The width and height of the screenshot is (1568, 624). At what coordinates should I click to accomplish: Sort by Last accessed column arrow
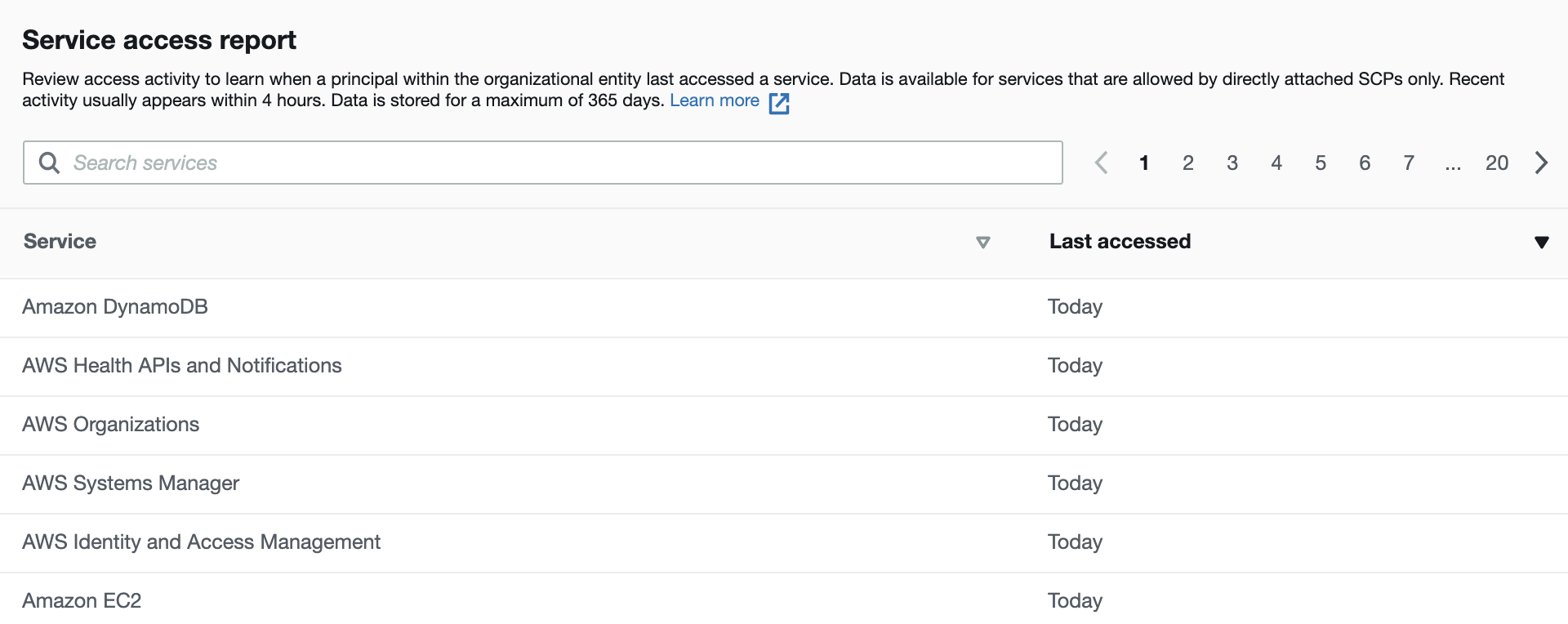pyautogui.click(x=1541, y=242)
